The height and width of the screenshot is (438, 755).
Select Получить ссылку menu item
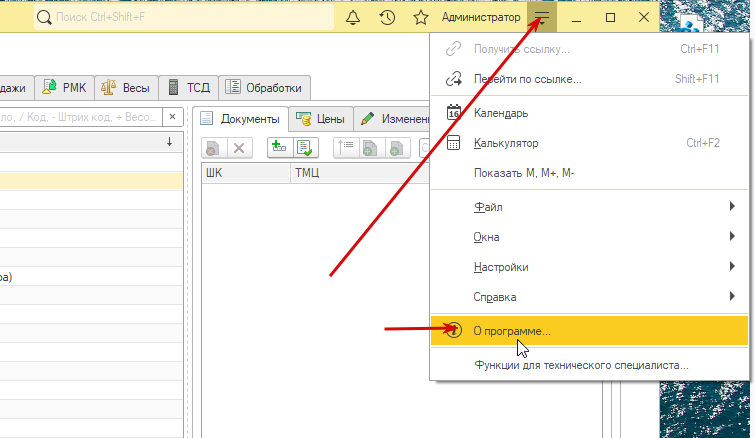(x=589, y=49)
